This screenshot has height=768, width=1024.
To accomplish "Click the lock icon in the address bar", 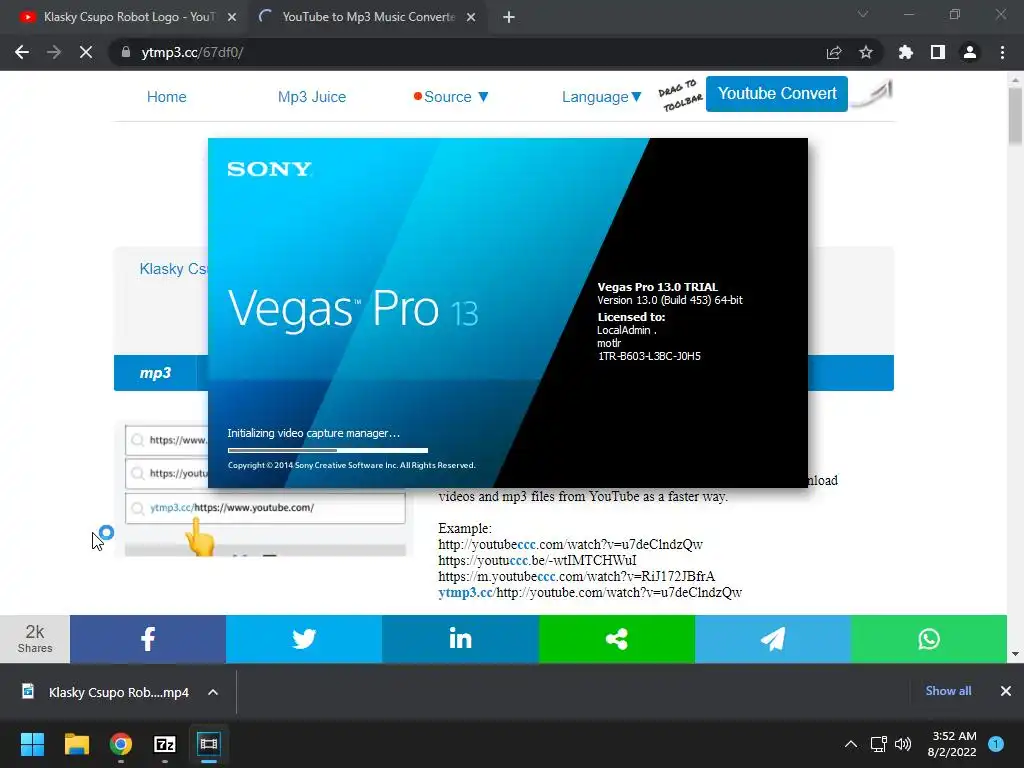I will click(x=125, y=52).
